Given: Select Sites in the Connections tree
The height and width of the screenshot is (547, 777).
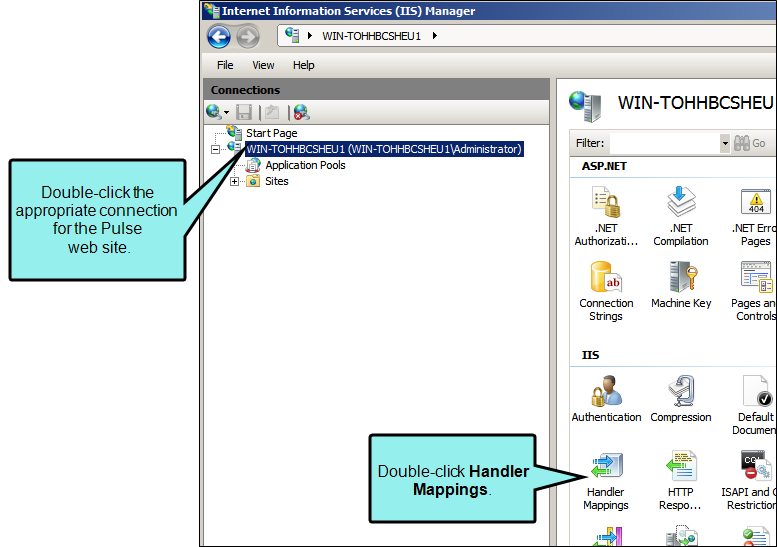Looking at the screenshot, I should pyautogui.click(x=277, y=181).
